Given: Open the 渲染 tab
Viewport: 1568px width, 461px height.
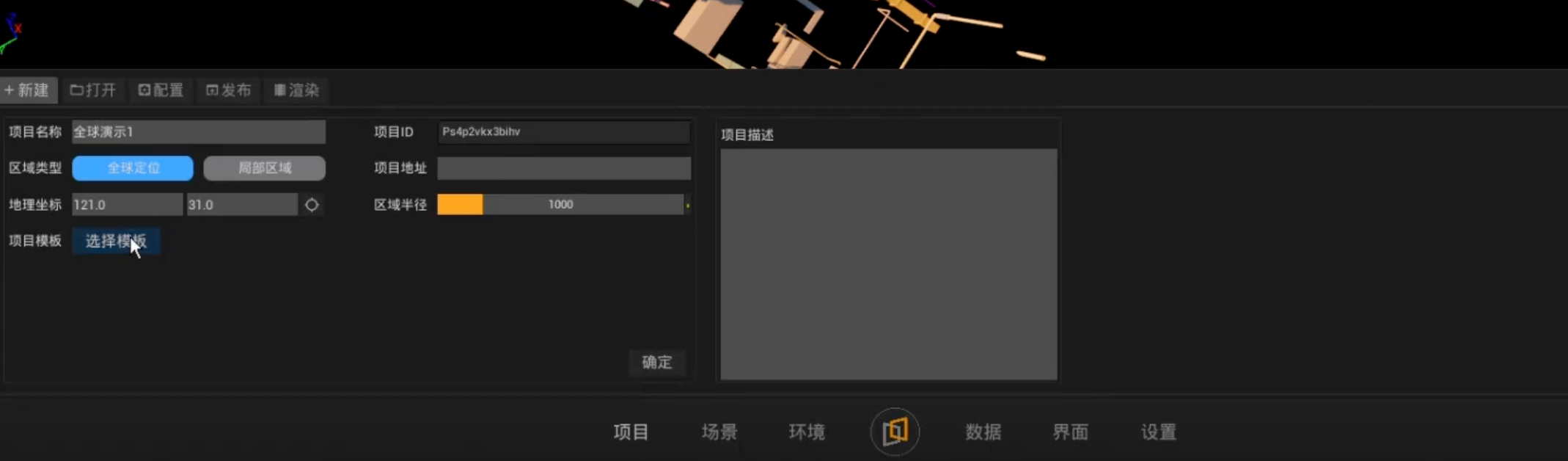Looking at the screenshot, I should [297, 90].
